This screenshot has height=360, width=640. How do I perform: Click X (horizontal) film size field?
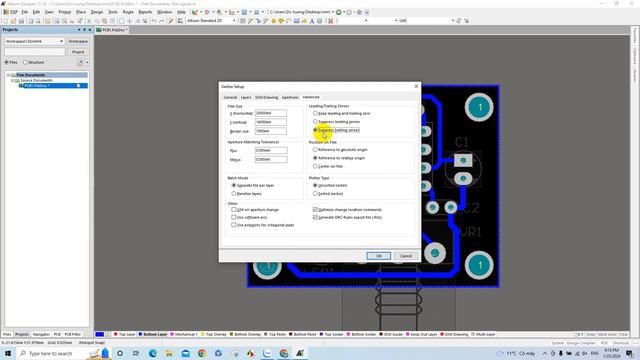271,113
